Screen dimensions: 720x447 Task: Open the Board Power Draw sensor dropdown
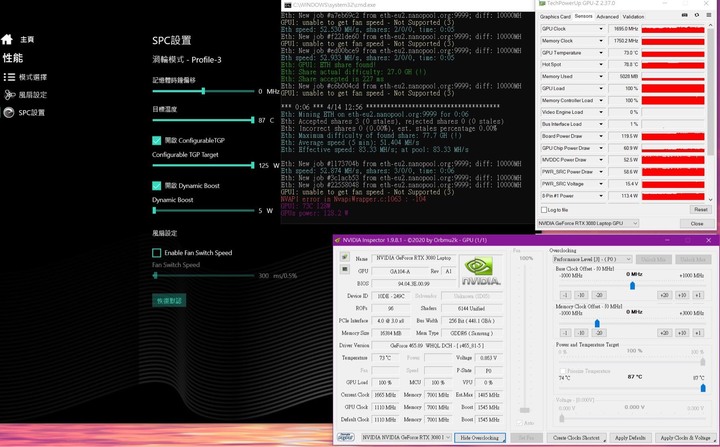[x=600, y=136]
